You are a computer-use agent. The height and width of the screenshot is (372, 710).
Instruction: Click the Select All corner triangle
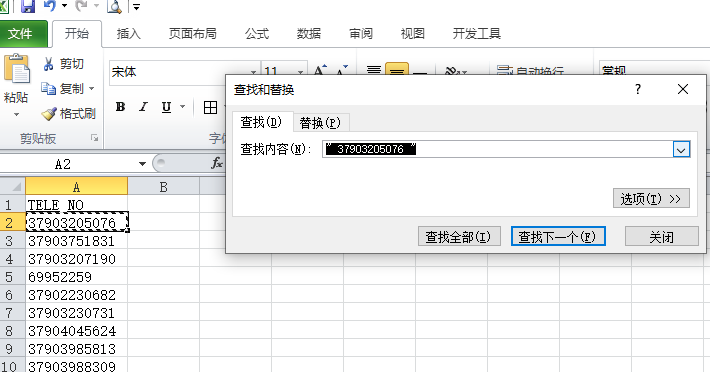pos(13,186)
